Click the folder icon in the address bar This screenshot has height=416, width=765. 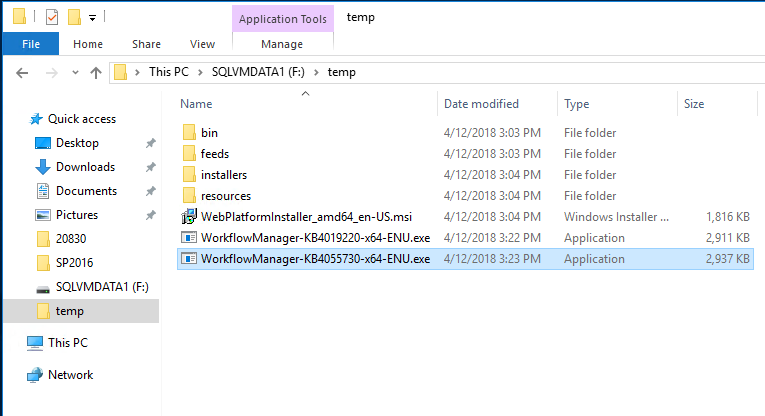(x=121, y=73)
